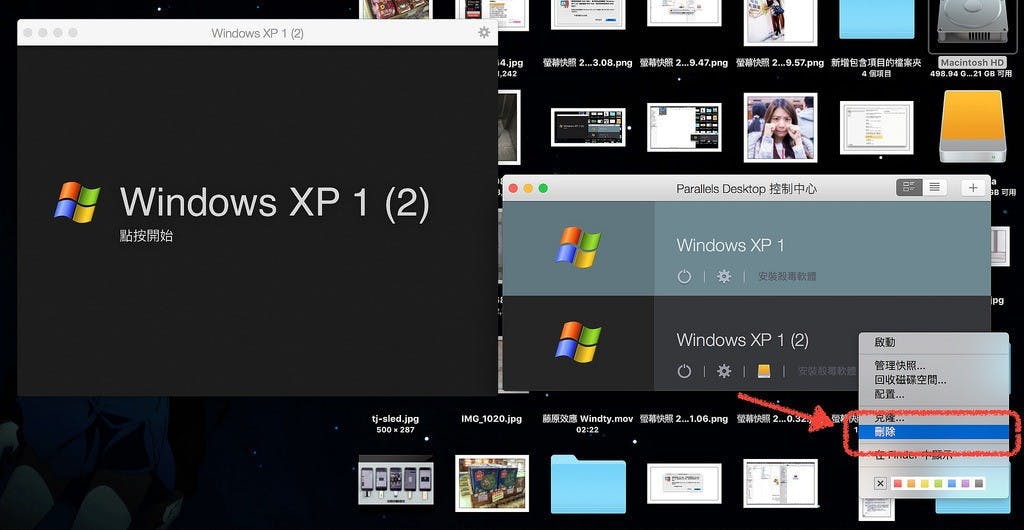1024x530 pixels.
Task: Switch Control Center to expanded view
Action: point(908,188)
